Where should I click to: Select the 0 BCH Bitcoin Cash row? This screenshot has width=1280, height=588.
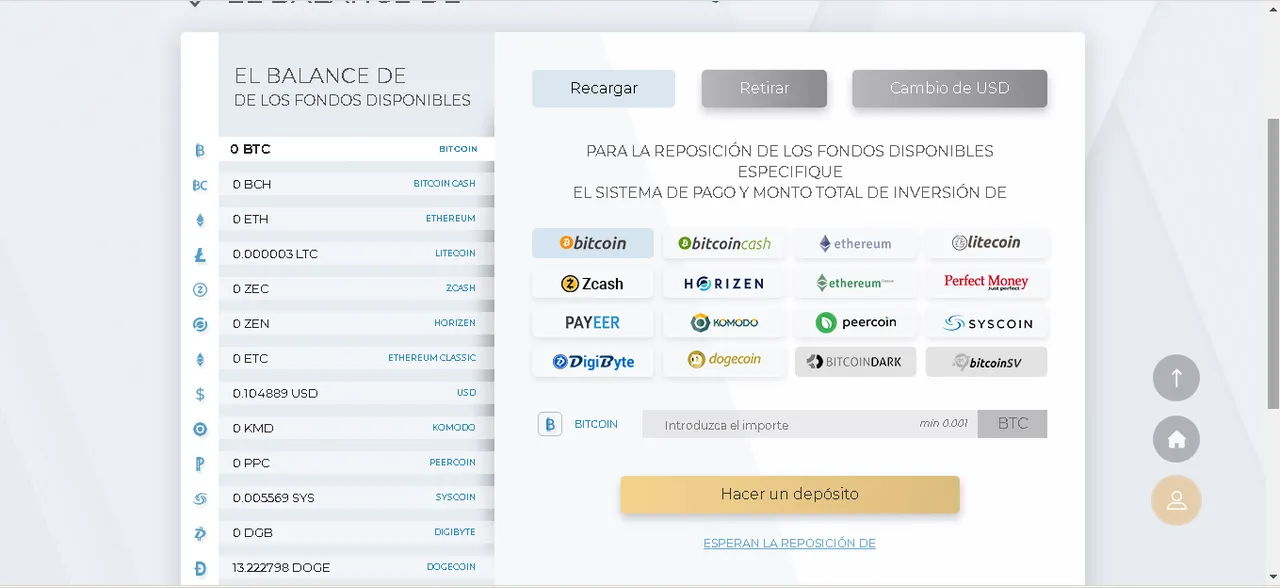click(x=356, y=184)
